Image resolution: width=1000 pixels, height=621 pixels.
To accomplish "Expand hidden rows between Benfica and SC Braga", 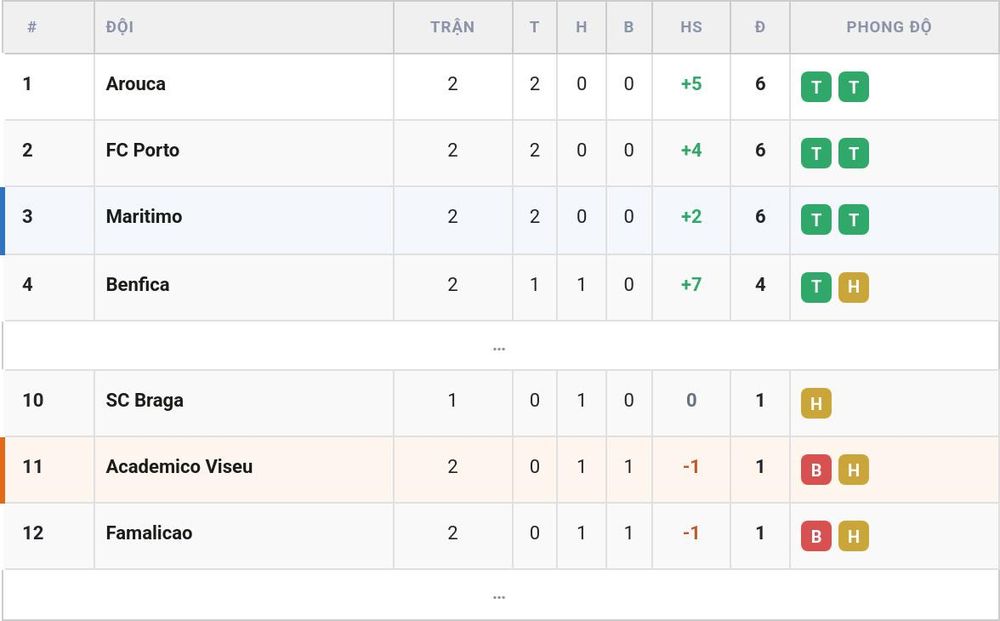I will click(x=499, y=346).
